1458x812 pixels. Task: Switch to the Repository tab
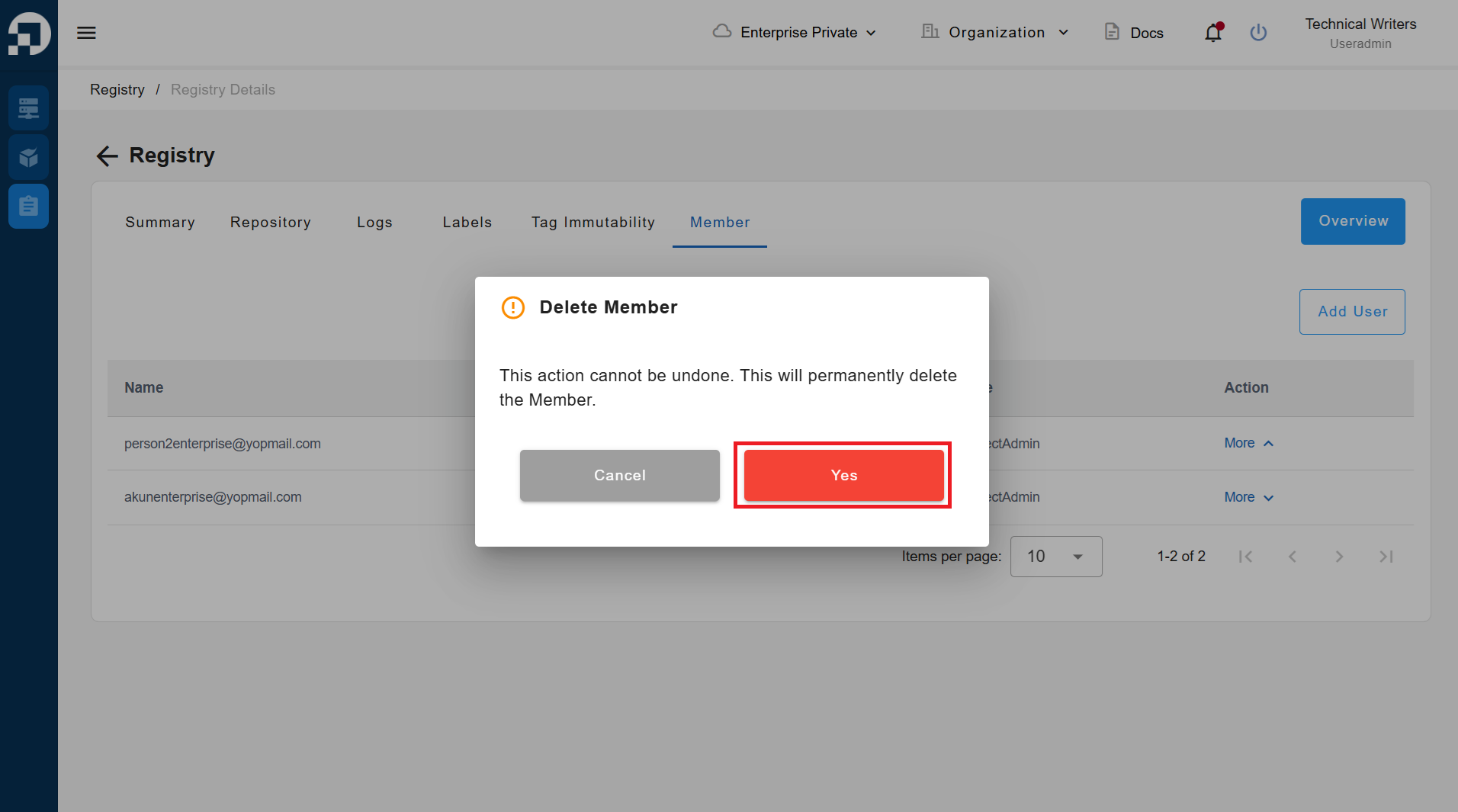coord(271,223)
